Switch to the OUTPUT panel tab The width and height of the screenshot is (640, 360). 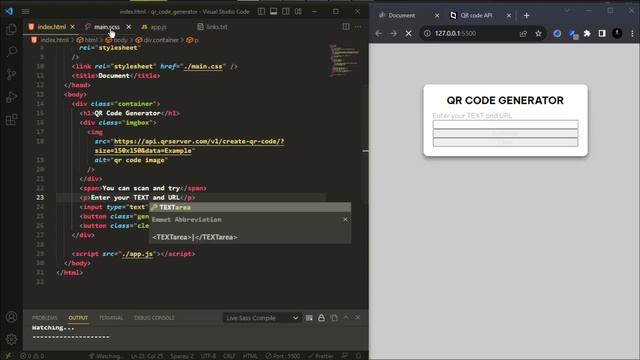pyautogui.click(x=78, y=318)
